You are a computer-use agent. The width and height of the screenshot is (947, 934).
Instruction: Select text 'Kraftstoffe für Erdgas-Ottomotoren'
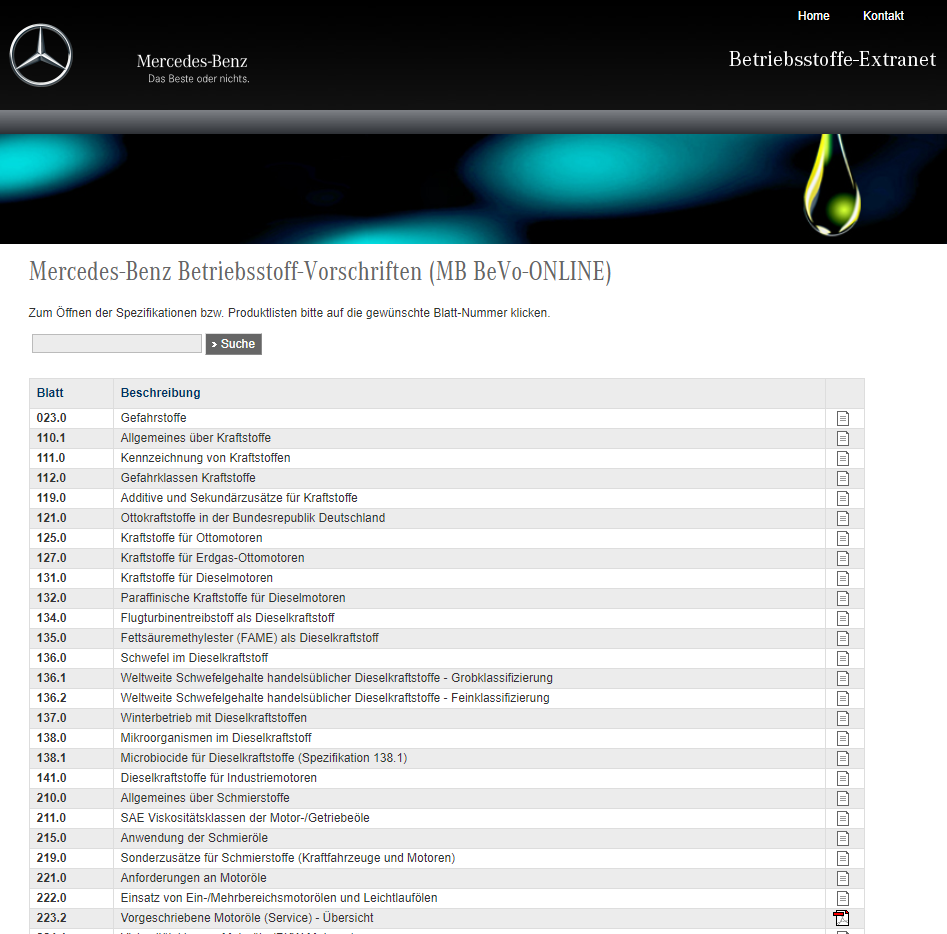(213, 558)
